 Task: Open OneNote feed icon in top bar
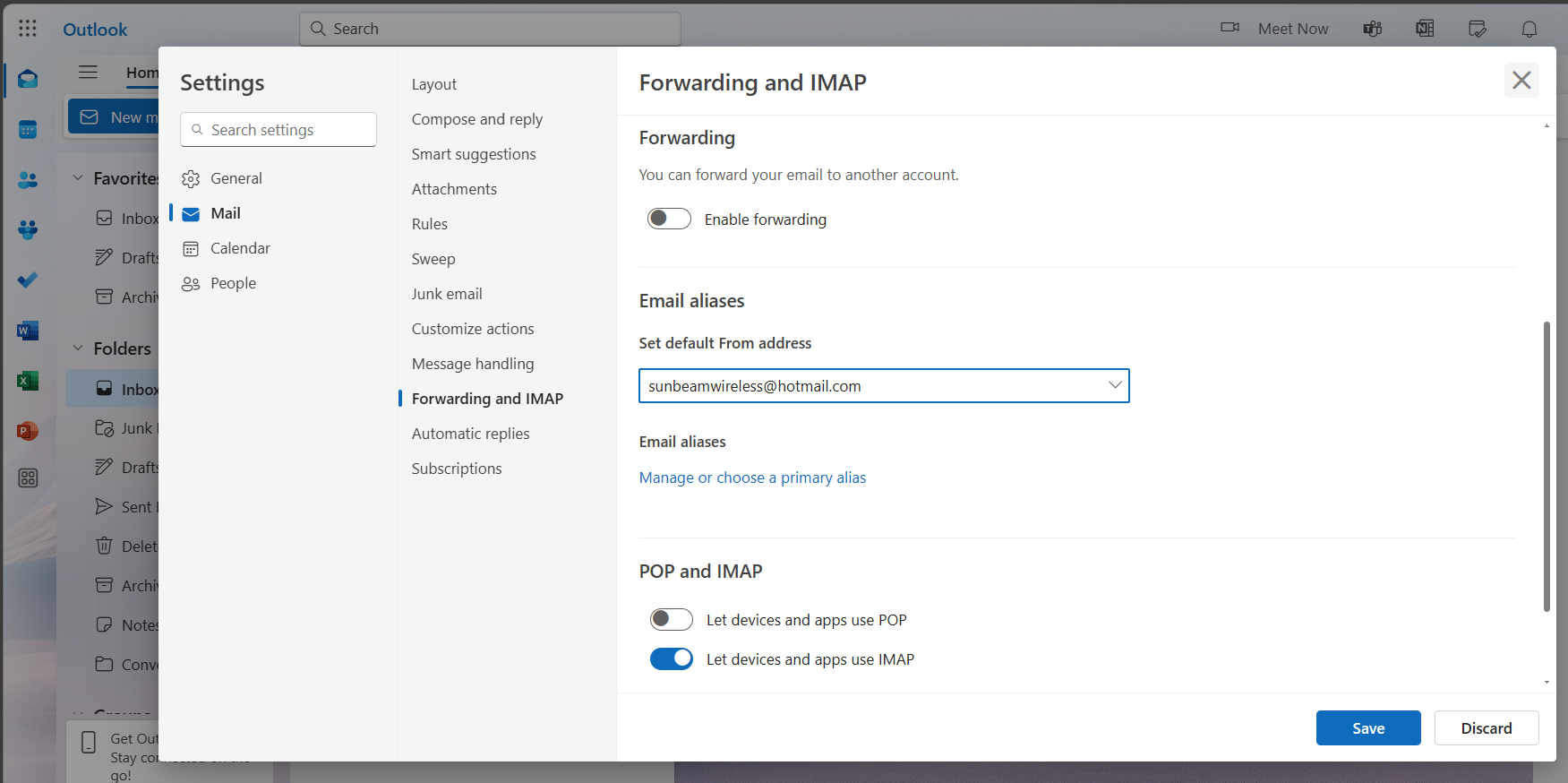click(1425, 29)
